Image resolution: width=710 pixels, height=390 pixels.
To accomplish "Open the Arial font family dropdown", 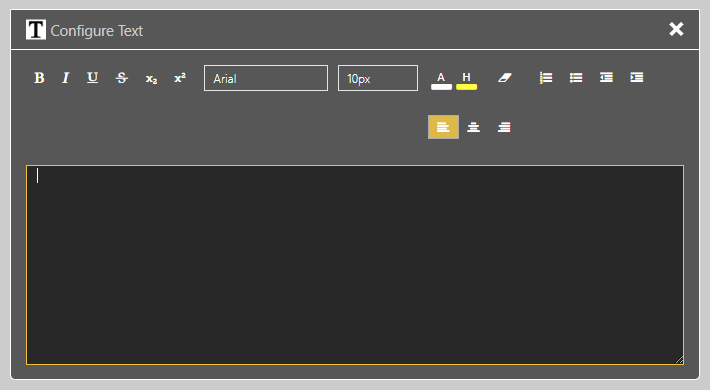I will tap(266, 78).
